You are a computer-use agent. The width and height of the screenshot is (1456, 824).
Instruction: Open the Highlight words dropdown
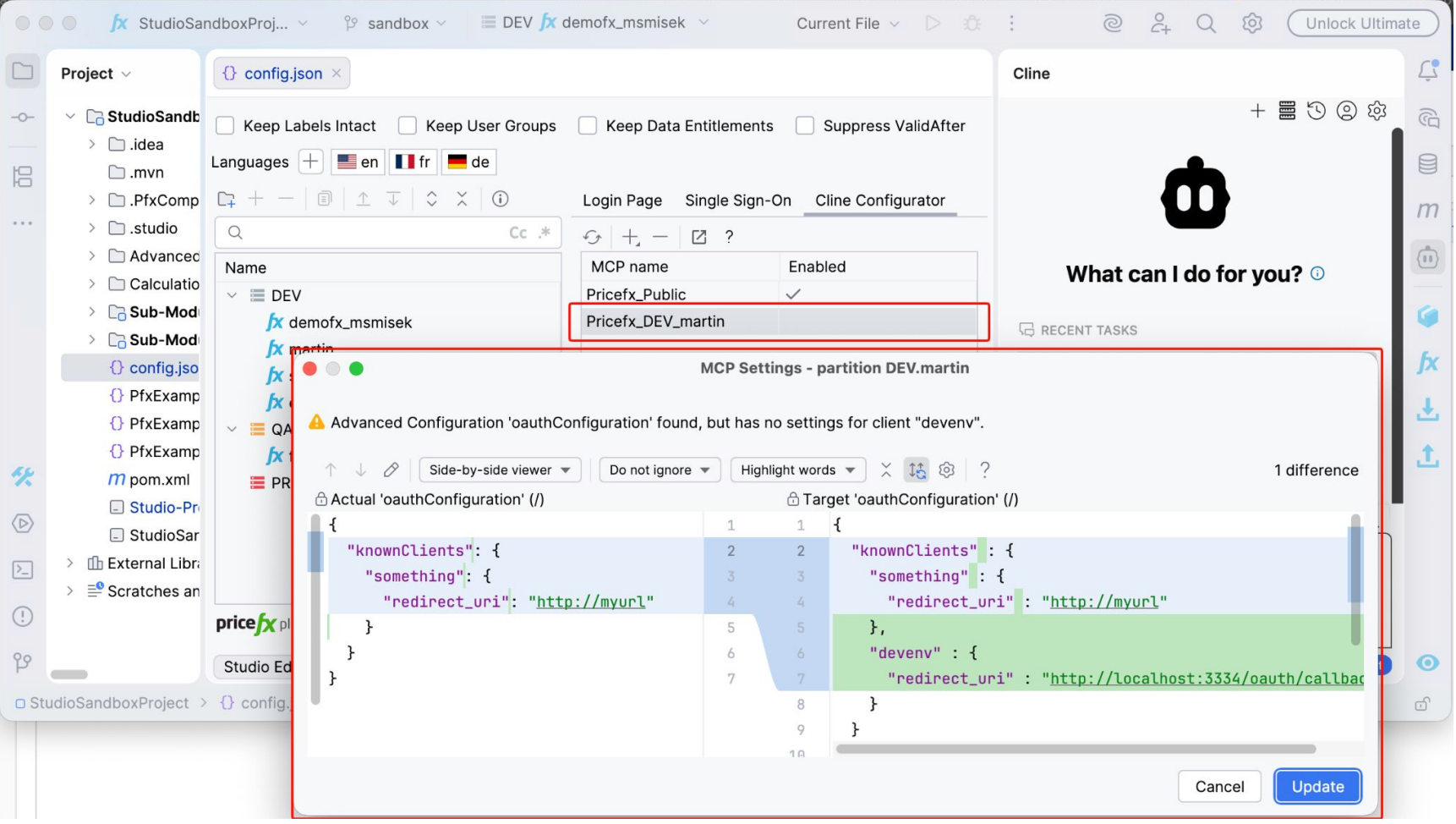point(797,470)
